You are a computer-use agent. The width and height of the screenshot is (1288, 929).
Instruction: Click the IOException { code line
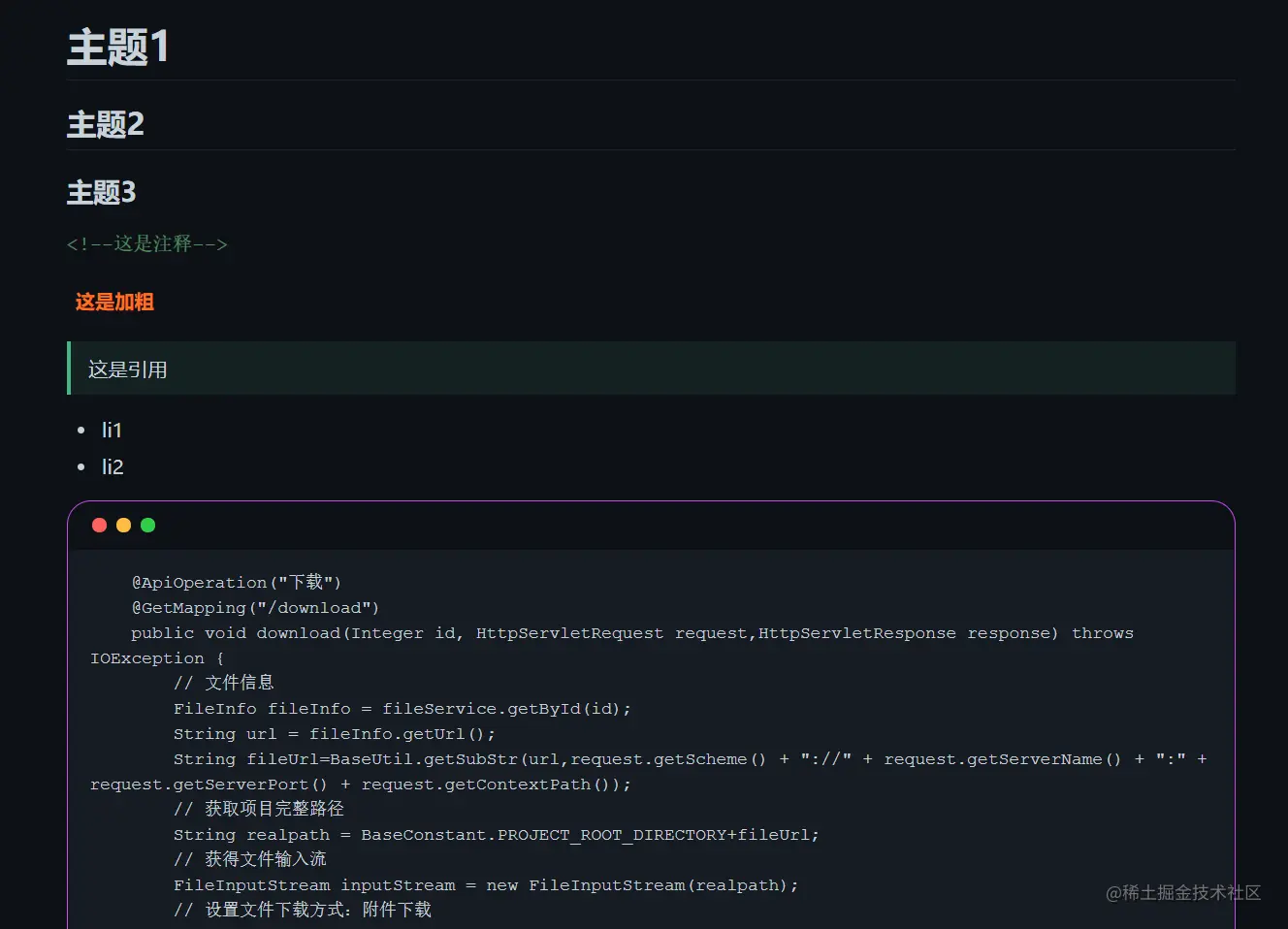click(x=157, y=657)
